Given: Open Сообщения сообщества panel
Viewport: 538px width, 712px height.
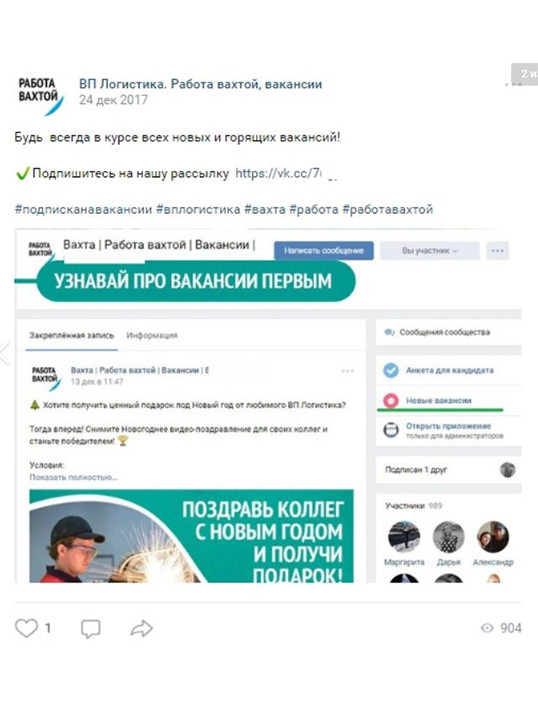Looking at the screenshot, I should click(437, 332).
